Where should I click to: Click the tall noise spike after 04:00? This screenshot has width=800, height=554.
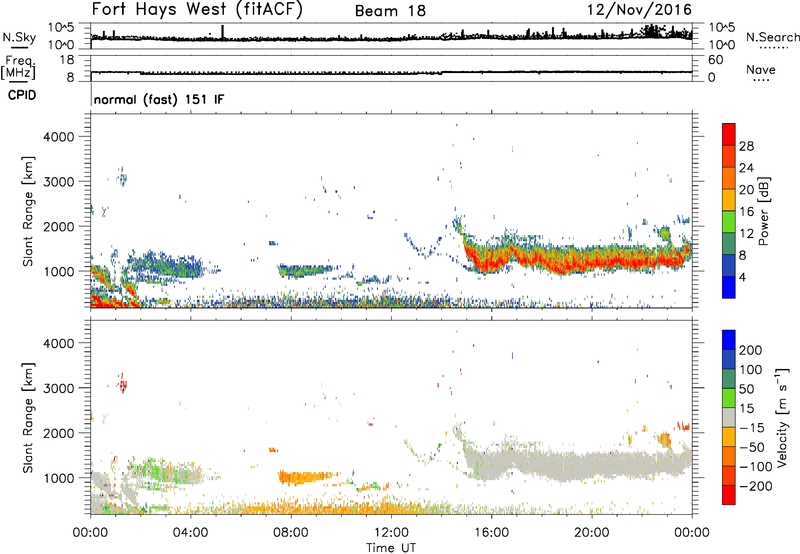(222, 32)
